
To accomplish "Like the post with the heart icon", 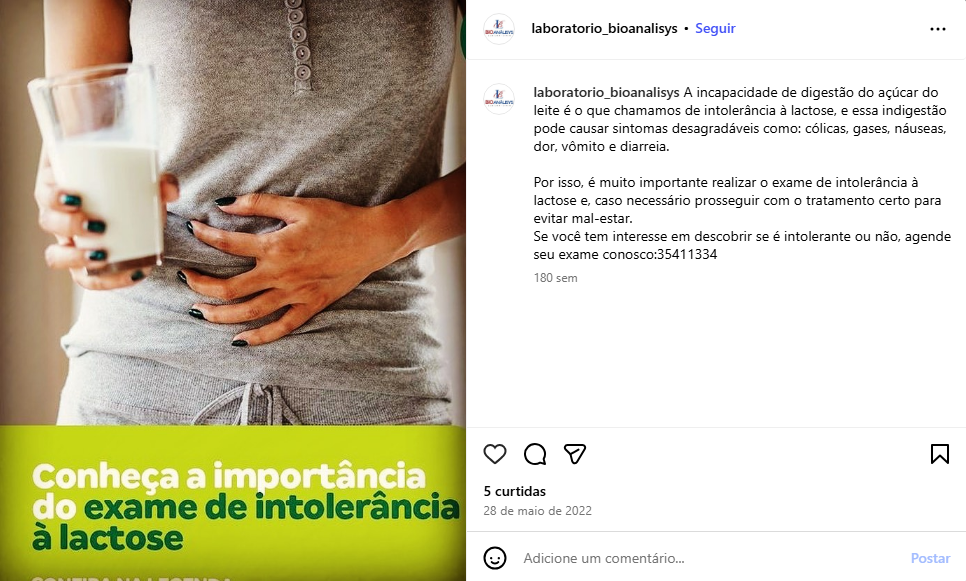I will point(495,454).
